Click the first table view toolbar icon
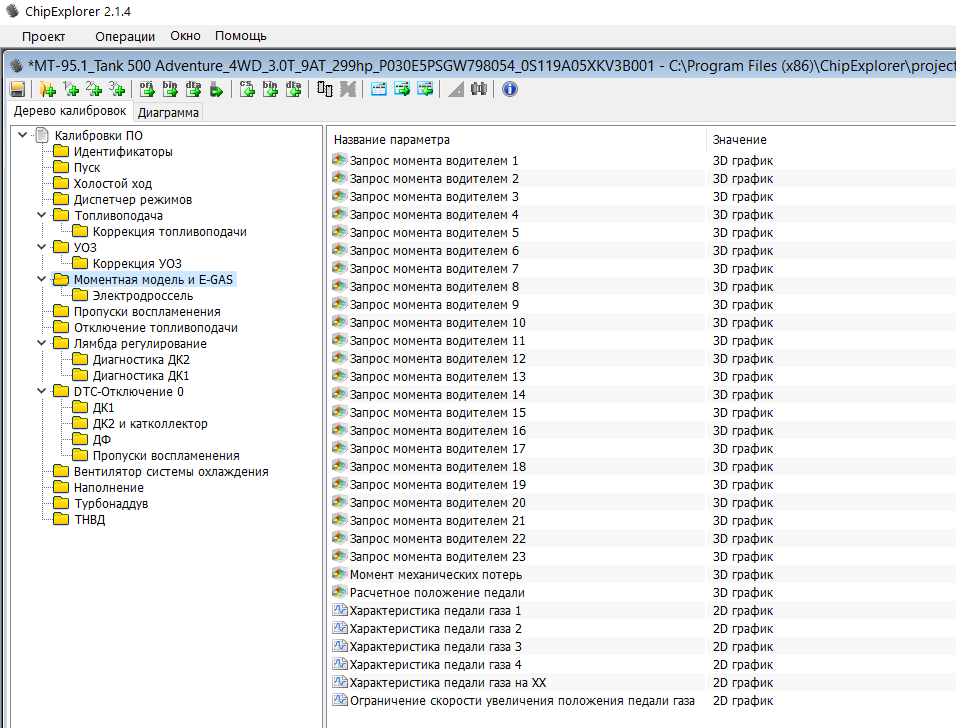 click(379, 89)
